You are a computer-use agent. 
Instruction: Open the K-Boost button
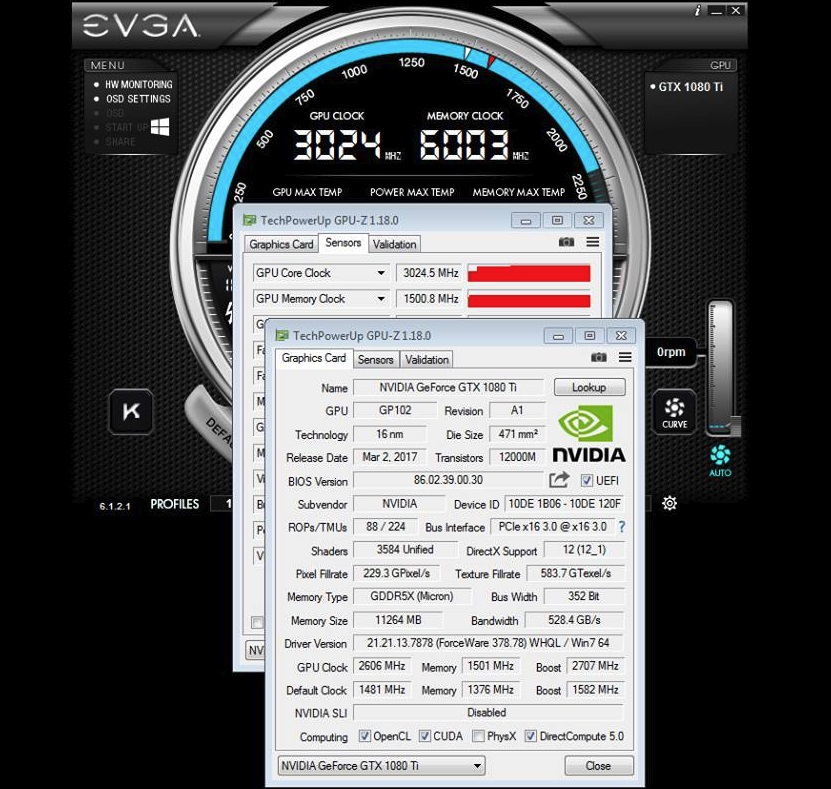pyautogui.click(x=131, y=411)
